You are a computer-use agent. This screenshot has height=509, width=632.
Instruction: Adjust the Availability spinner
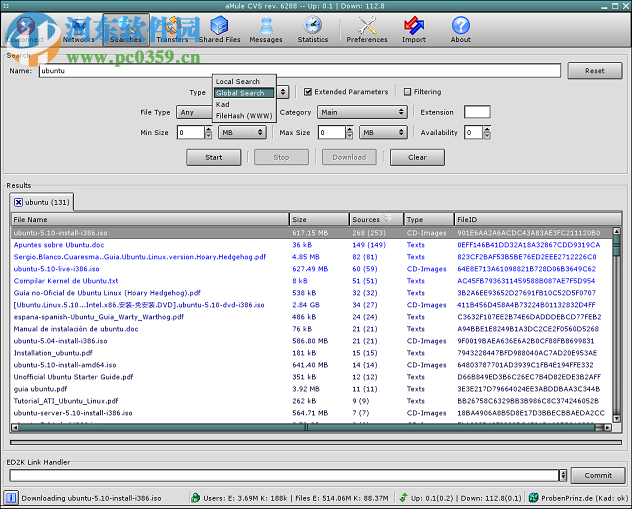(x=487, y=133)
